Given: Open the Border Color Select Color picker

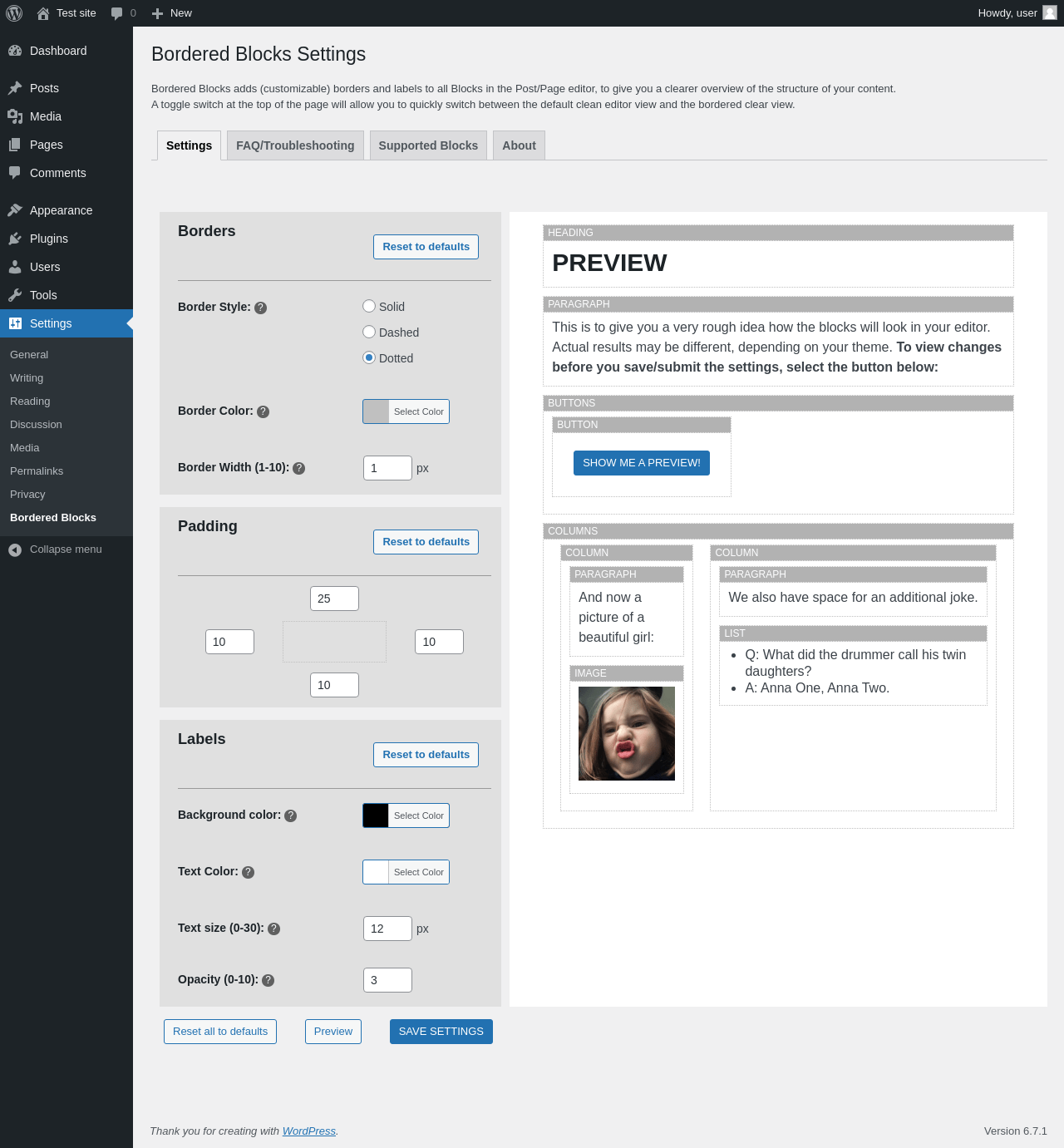Looking at the screenshot, I should coord(406,411).
